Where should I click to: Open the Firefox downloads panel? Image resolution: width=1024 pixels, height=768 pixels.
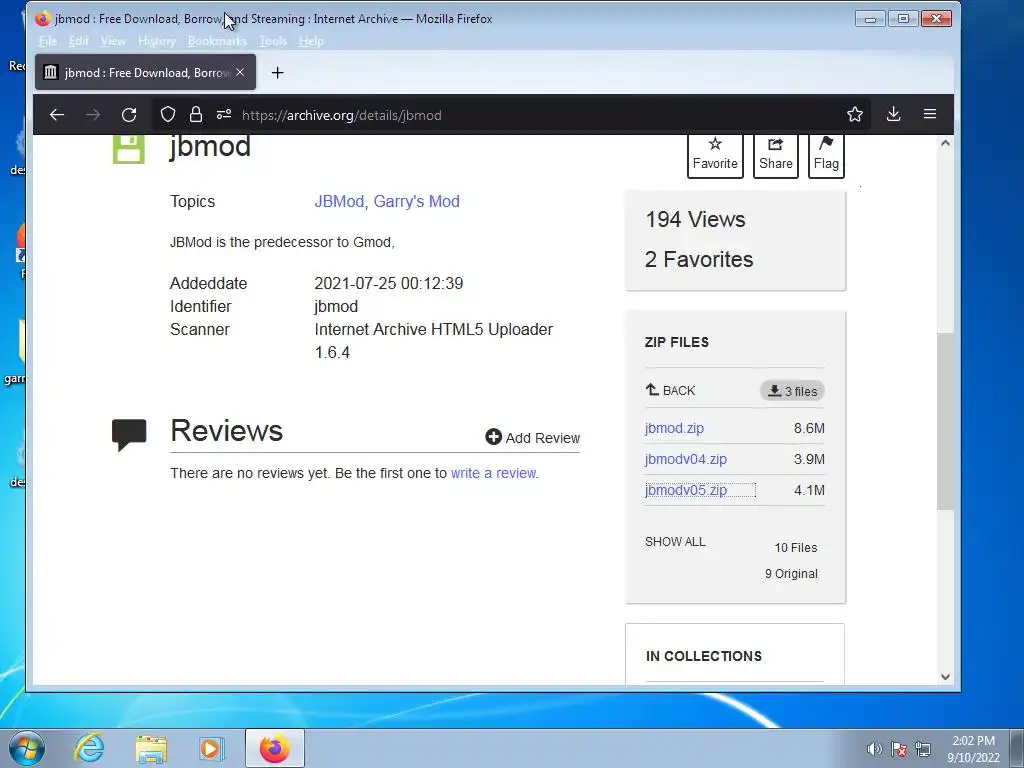(893, 114)
